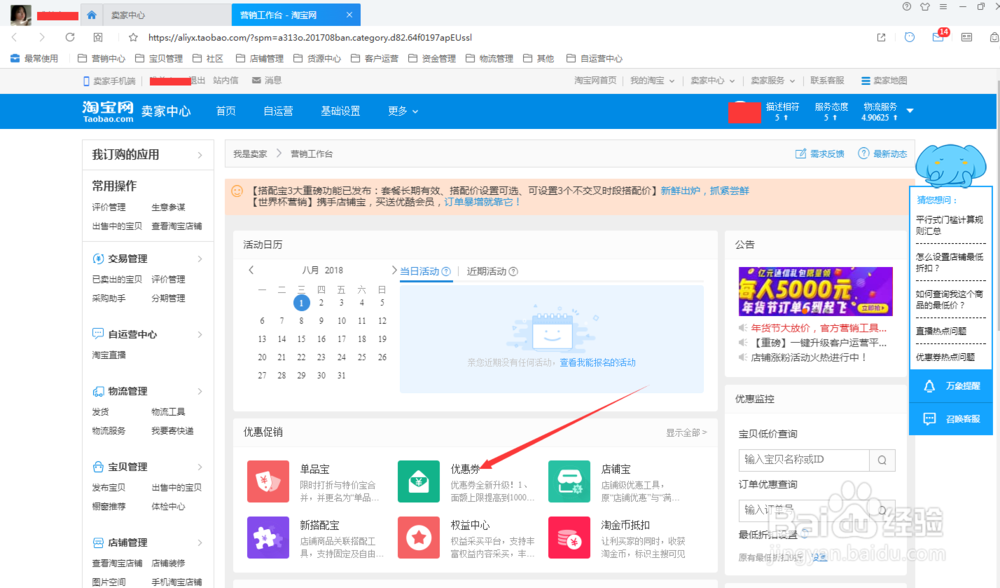Click the Taobao 淘宝网 logo
Viewport: 1000px width, 588px height.
(108, 111)
